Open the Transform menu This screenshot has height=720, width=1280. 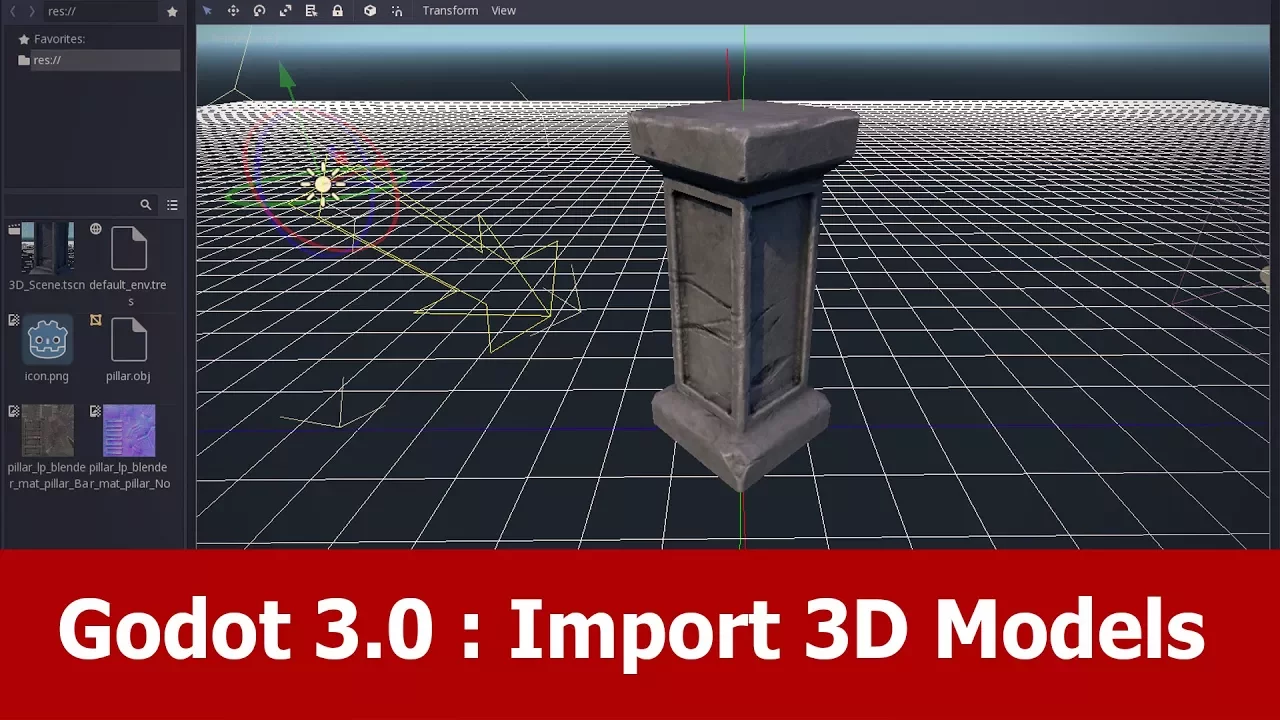450,10
